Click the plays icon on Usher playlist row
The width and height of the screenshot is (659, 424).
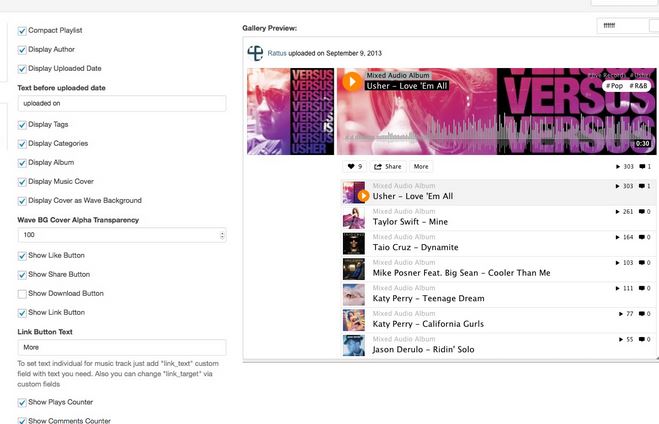tap(618, 186)
